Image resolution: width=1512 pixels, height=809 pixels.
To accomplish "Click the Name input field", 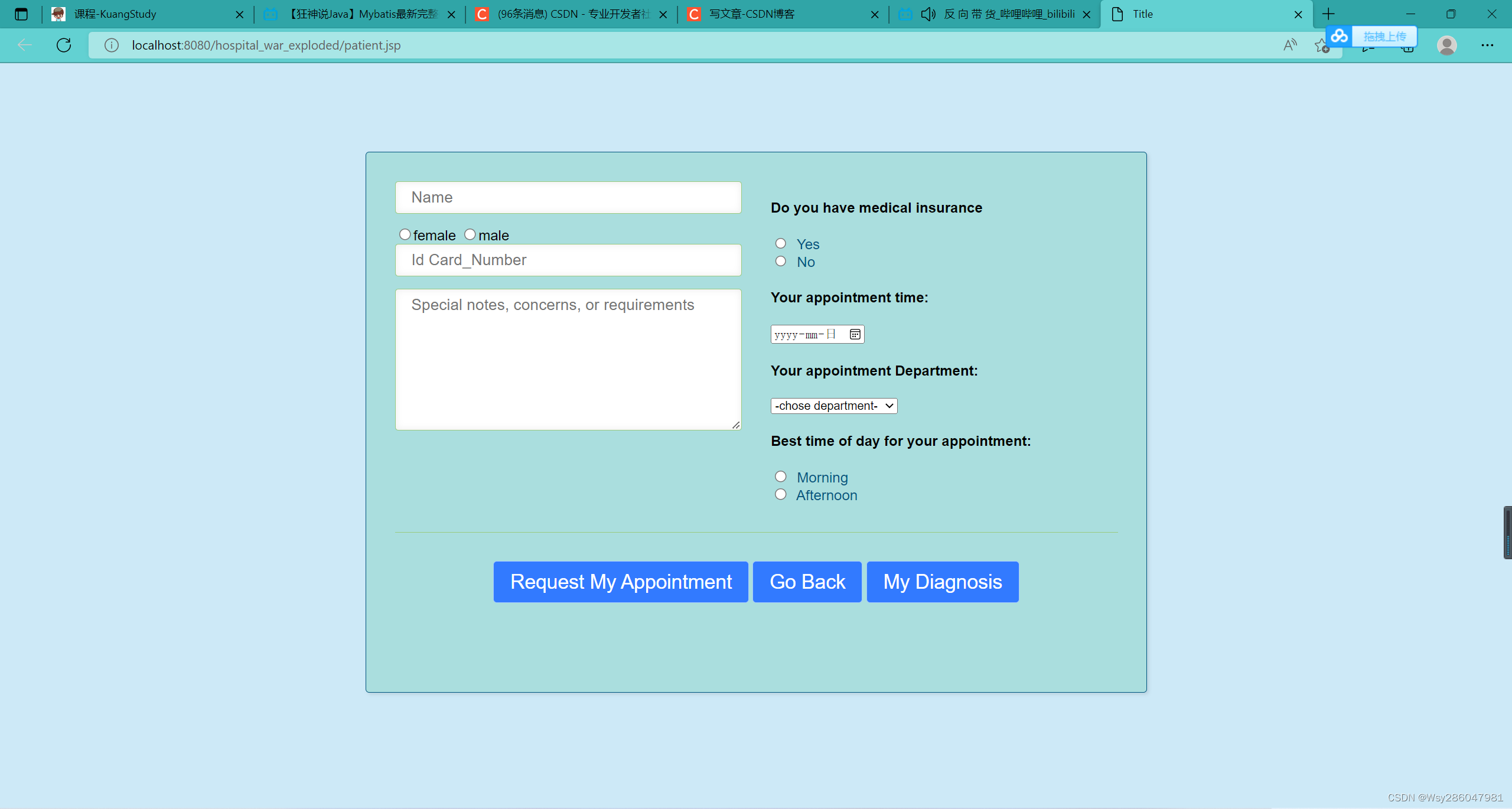I will [568, 197].
